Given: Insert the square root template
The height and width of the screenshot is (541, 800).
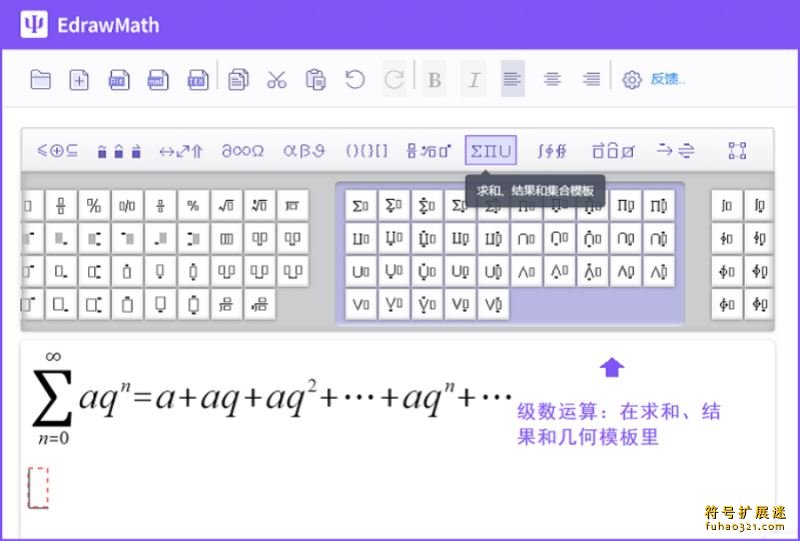Looking at the screenshot, I should pyautogui.click(x=227, y=206).
